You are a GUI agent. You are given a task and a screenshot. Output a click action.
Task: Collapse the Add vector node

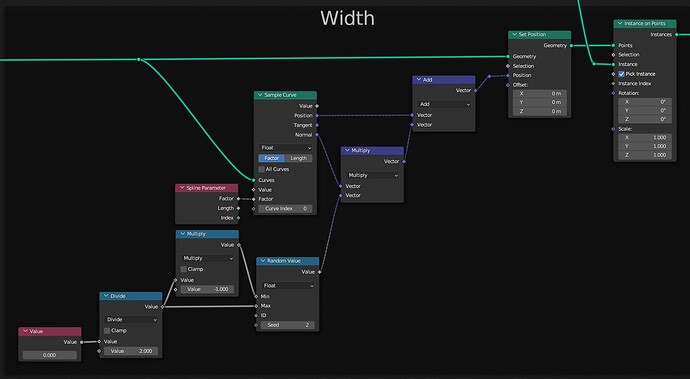pos(418,80)
